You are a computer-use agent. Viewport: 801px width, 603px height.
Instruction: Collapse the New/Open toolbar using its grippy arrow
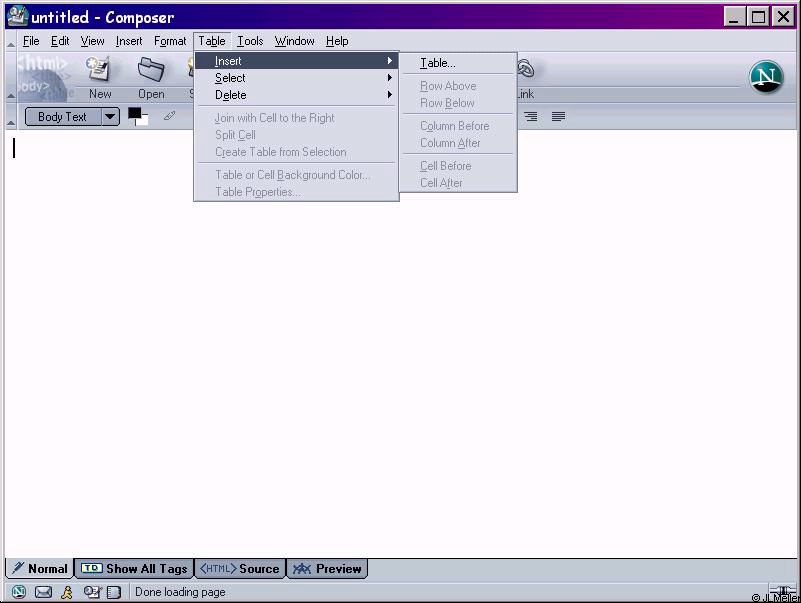click(x=11, y=95)
